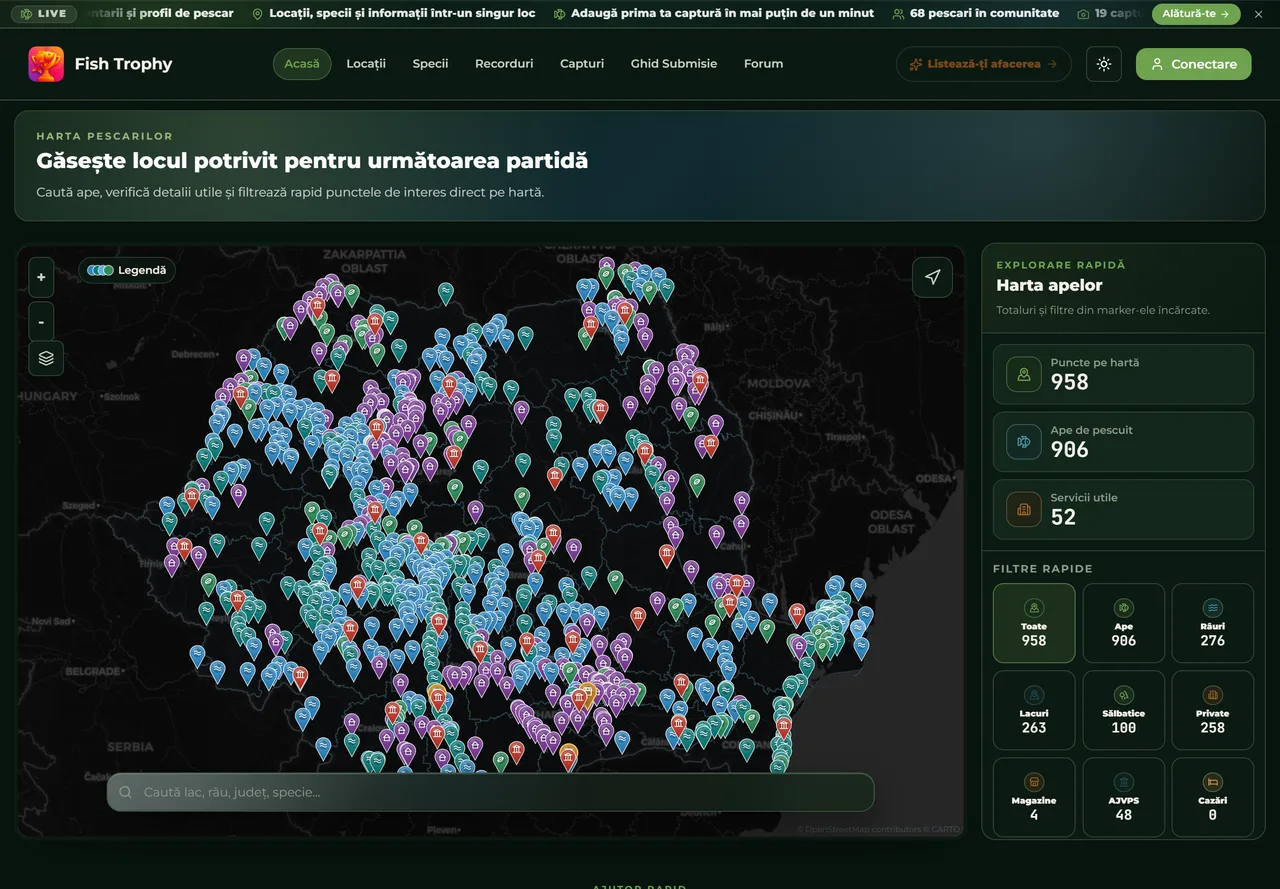Open Ghid Submisie in navigation
Screen dimensions: 1280x889
coord(674,64)
